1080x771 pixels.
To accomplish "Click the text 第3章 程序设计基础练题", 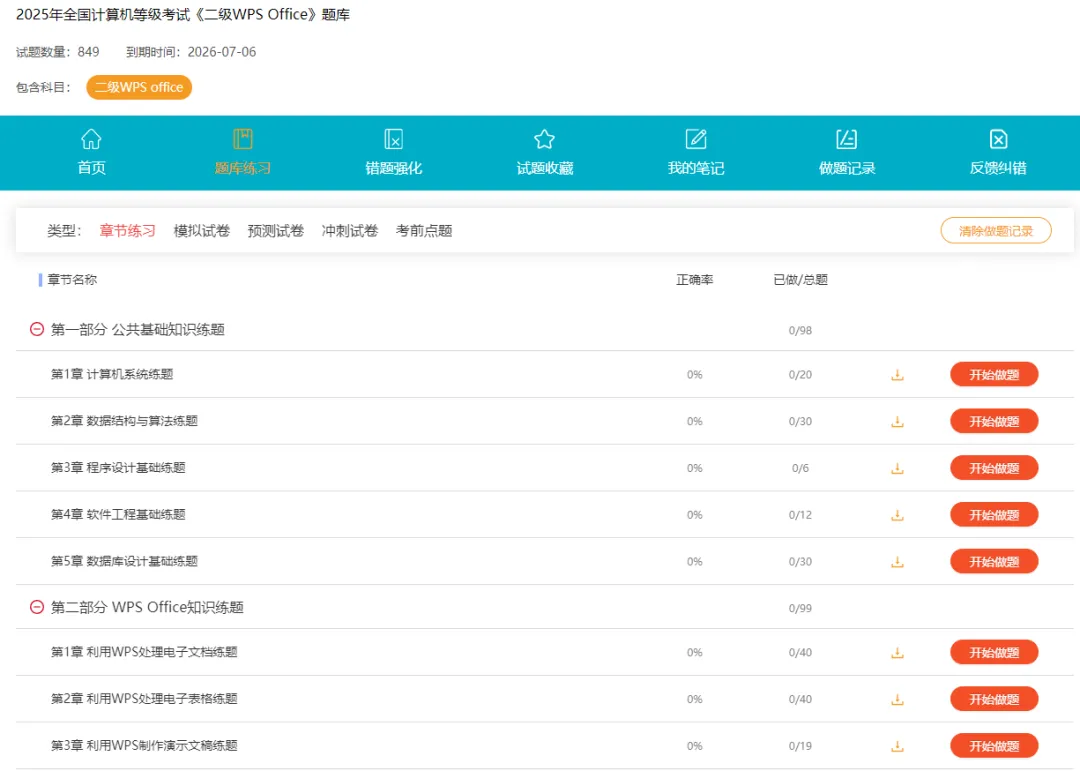I will (x=118, y=468).
